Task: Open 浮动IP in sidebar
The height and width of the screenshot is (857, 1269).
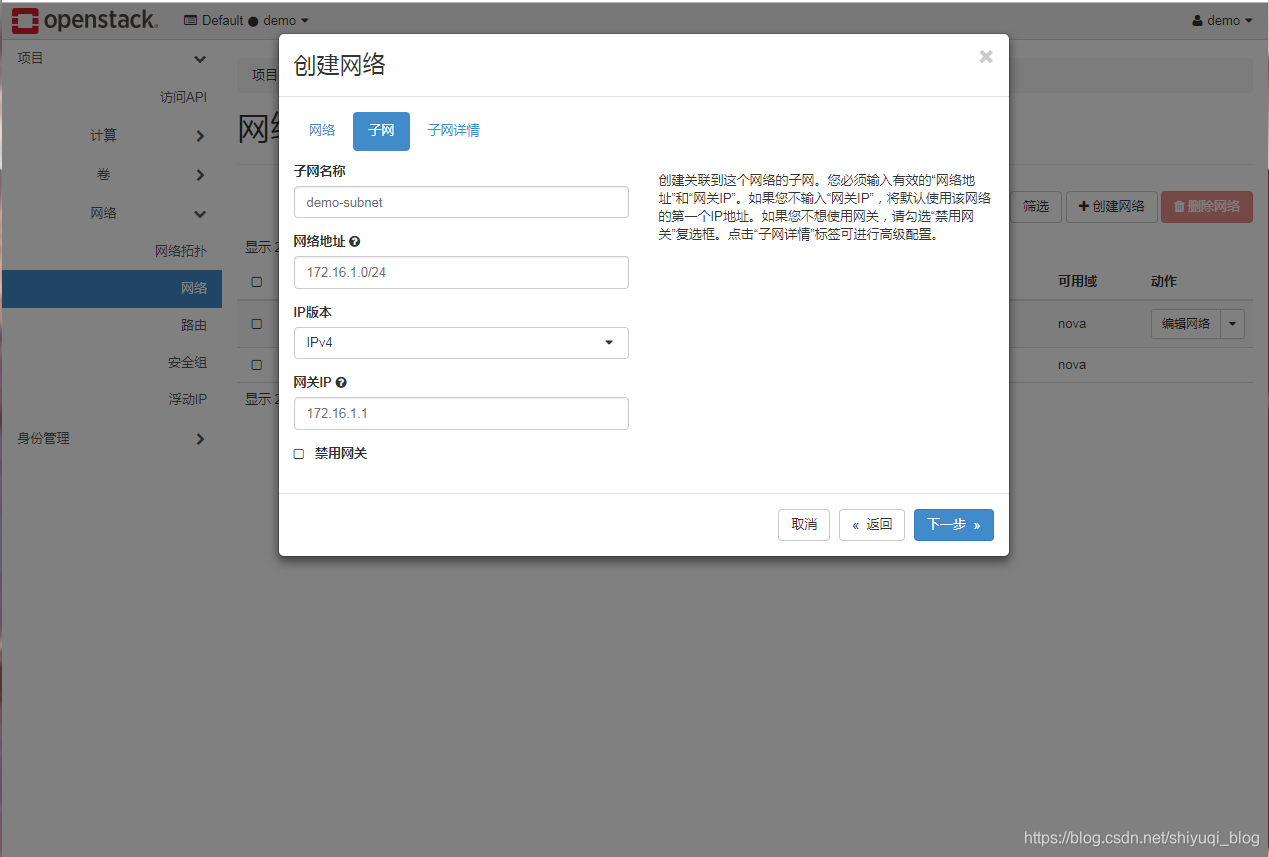Action: [187, 399]
